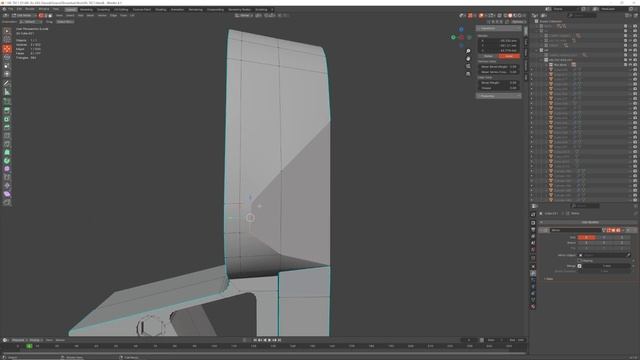The image size is (640, 360).
Task: Open the Drag Select Box dropdown
Action: (65, 22)
